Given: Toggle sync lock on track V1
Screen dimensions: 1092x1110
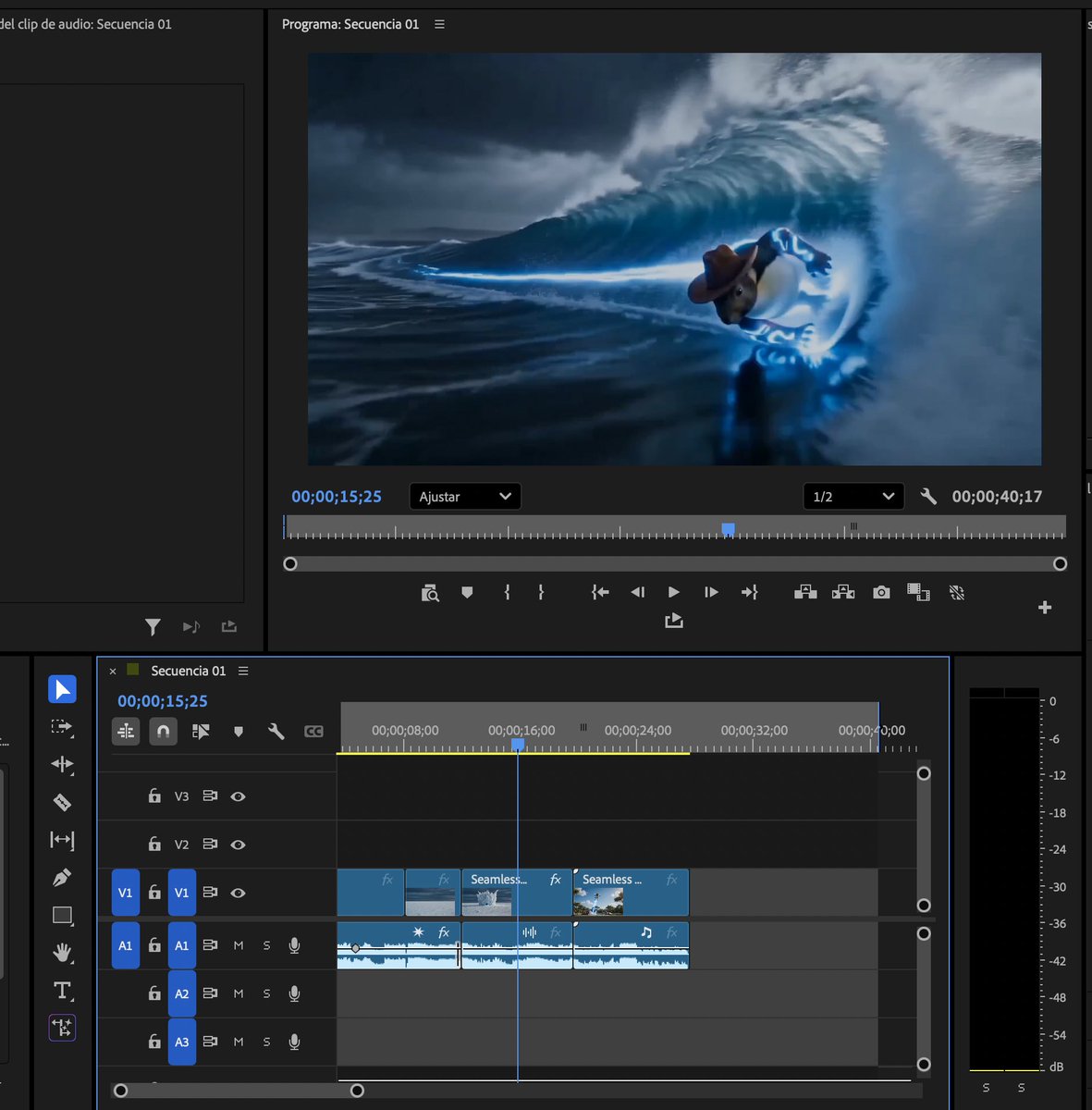Looking at the screenshot, I should 210,893.
